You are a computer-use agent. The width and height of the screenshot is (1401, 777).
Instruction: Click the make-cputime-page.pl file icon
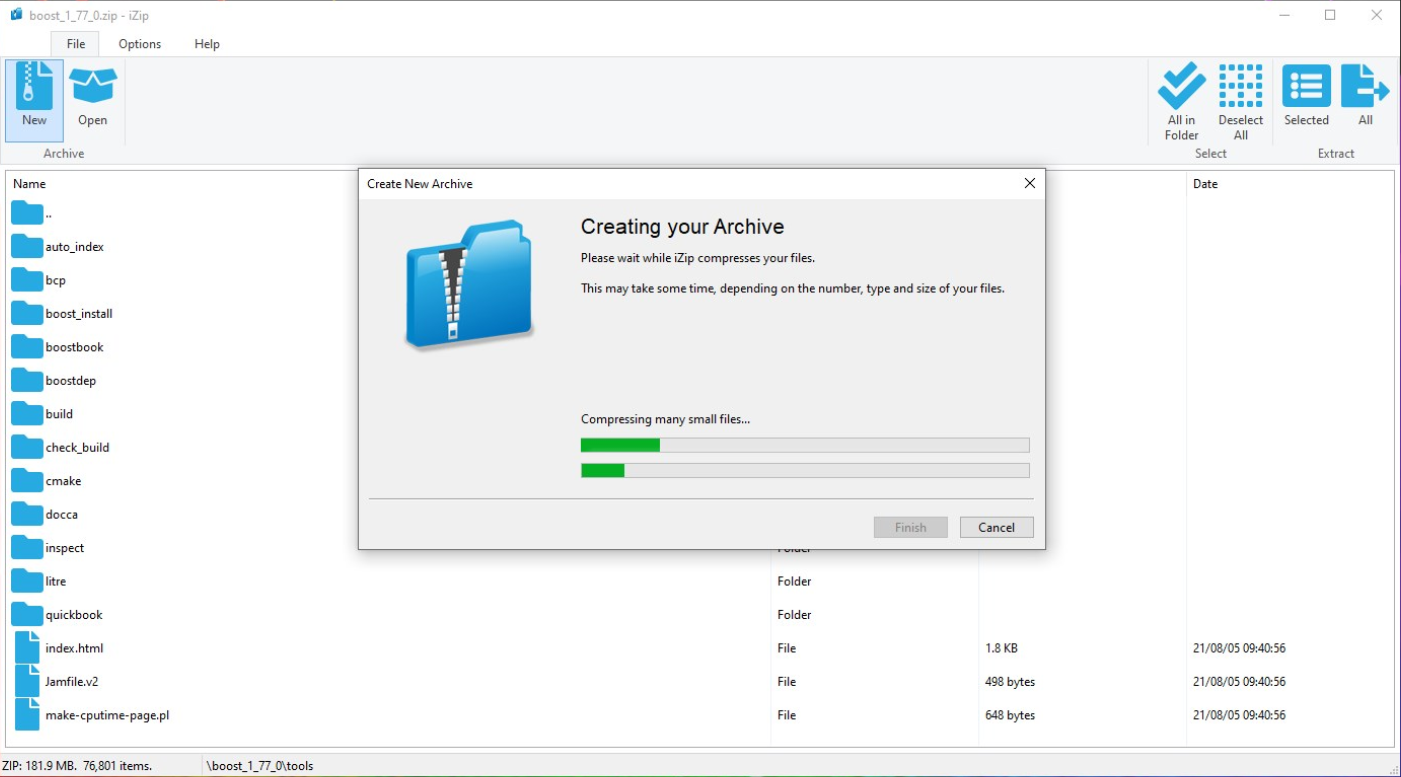click(27, 715)
